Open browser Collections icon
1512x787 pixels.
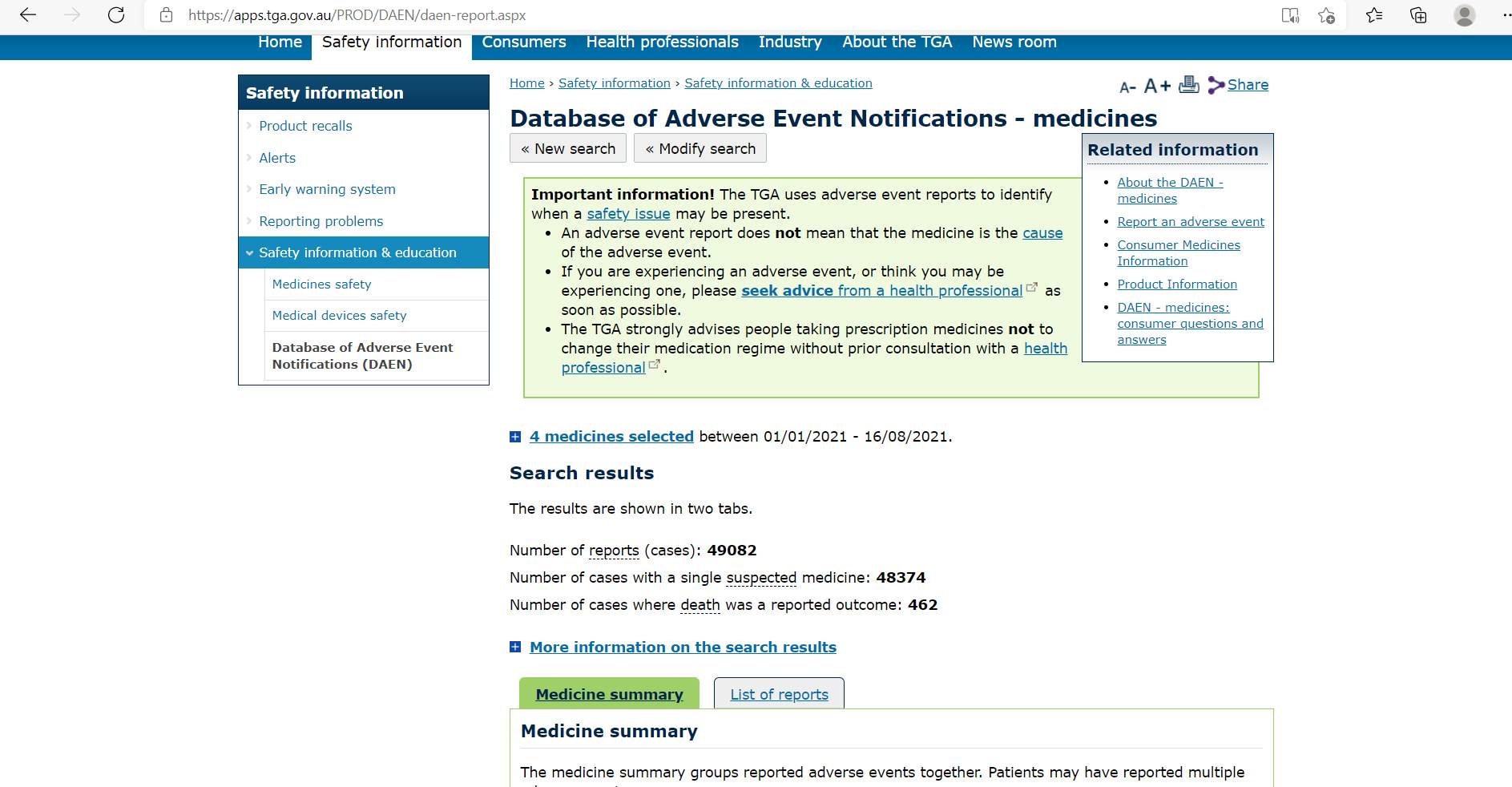(x=1418, y=15)
